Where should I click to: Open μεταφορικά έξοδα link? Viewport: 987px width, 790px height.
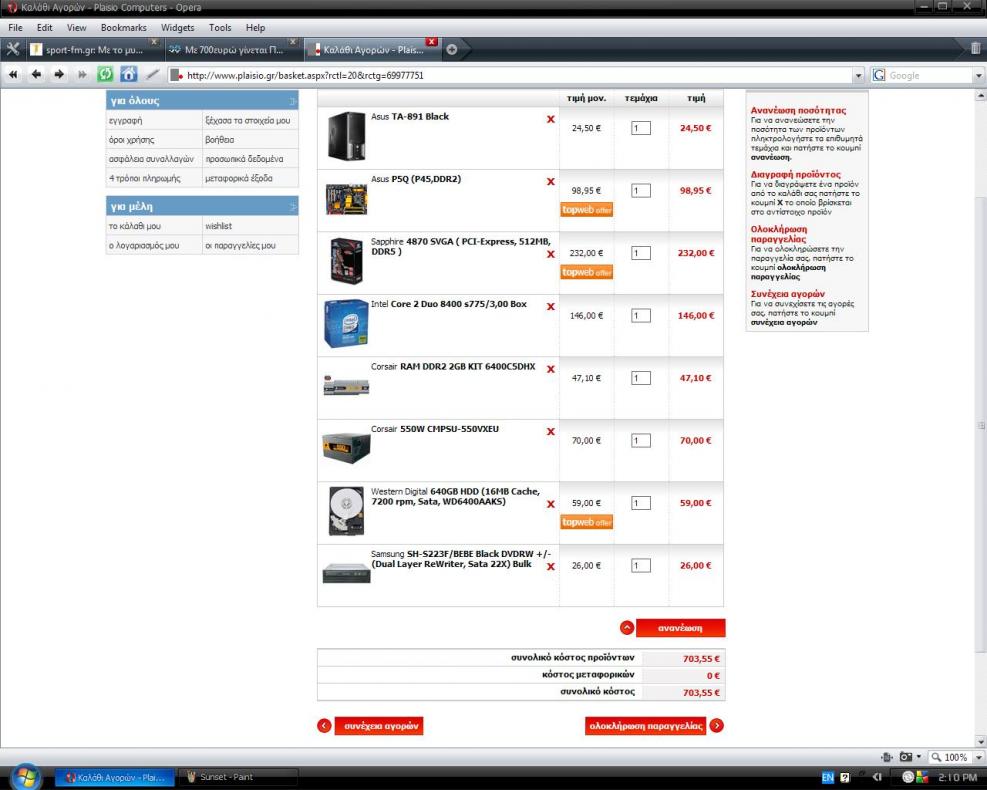point(239,178)
